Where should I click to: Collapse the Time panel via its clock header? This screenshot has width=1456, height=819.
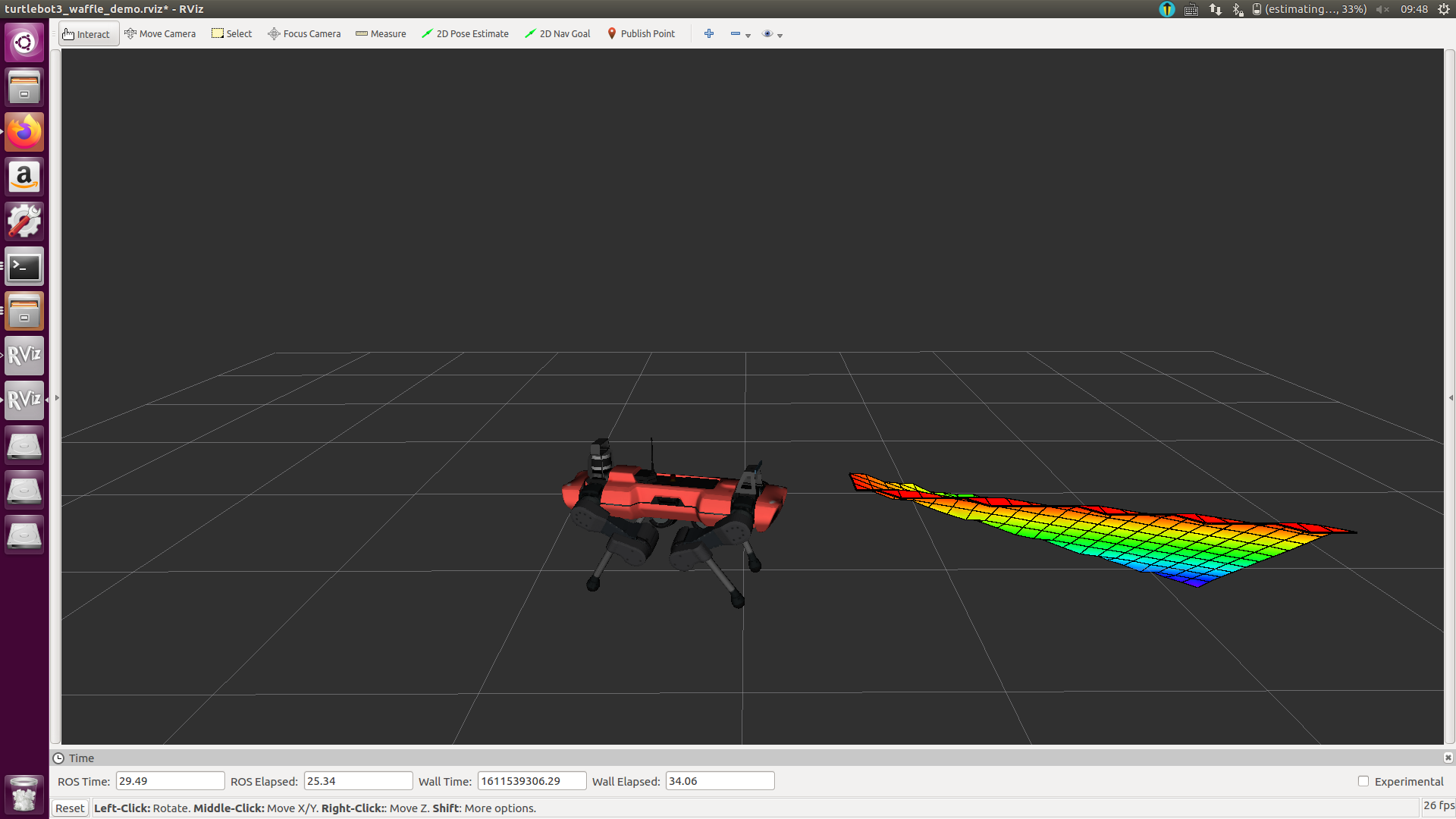pos(59,758)
